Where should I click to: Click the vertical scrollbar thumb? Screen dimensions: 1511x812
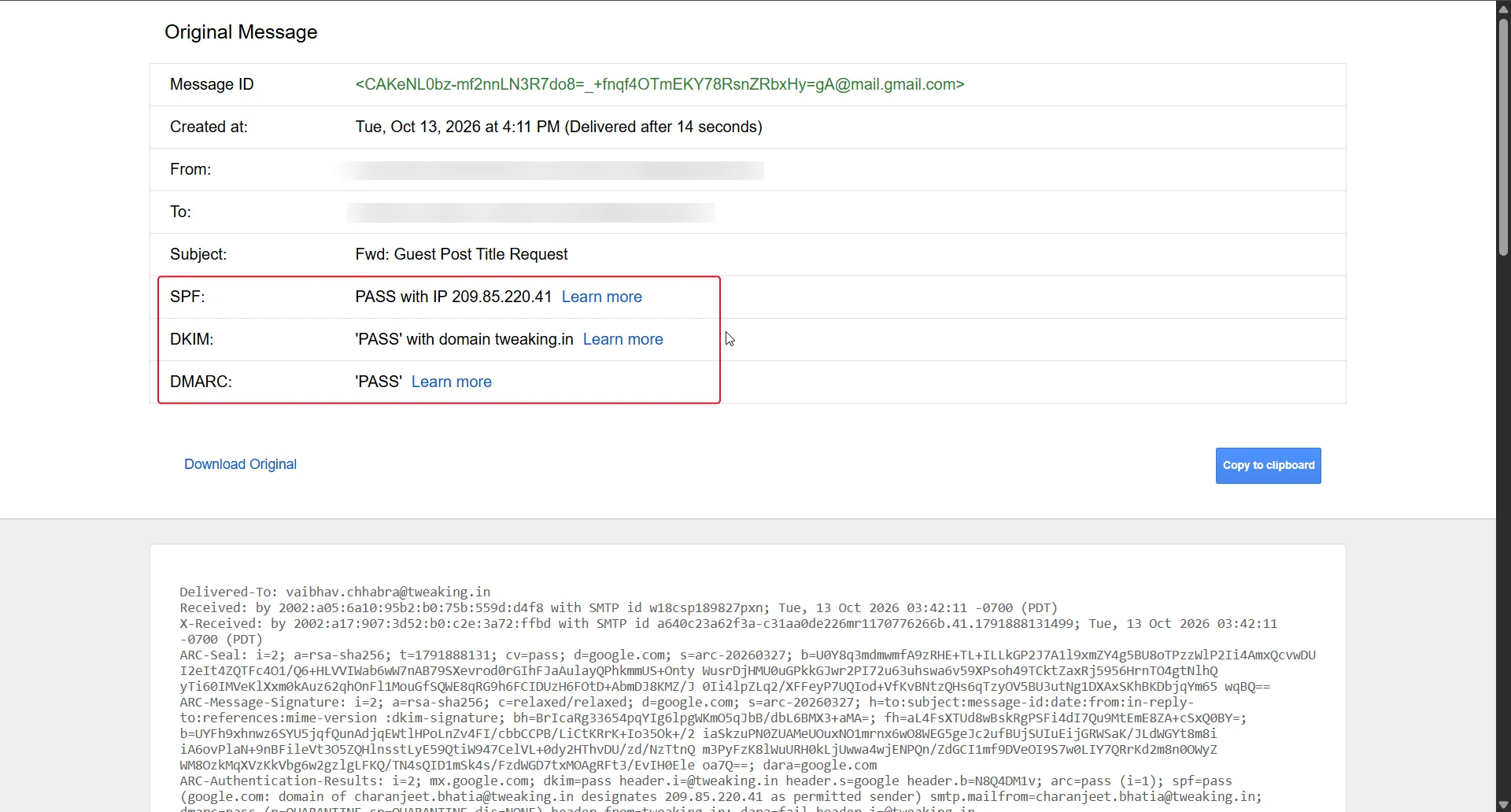click(1503, 138)
